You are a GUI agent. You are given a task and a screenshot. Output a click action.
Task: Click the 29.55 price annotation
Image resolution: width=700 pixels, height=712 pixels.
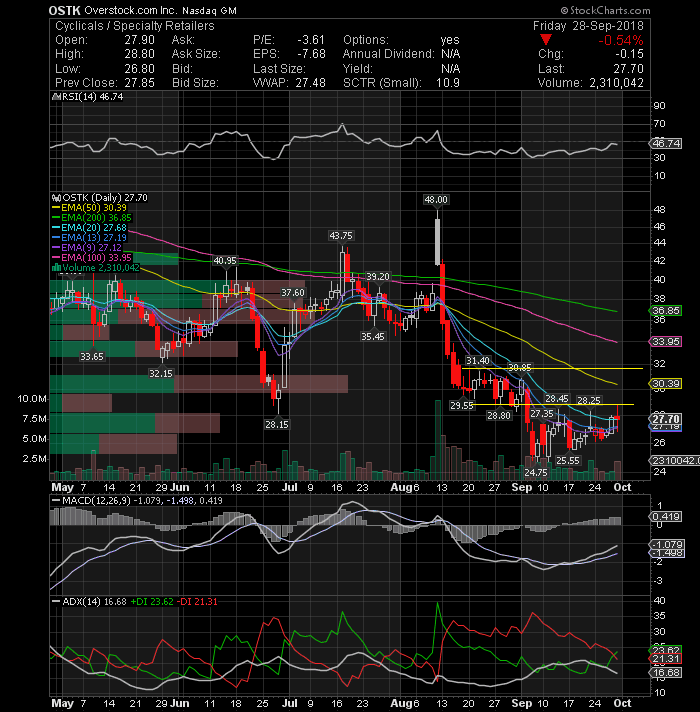(462, 405)
